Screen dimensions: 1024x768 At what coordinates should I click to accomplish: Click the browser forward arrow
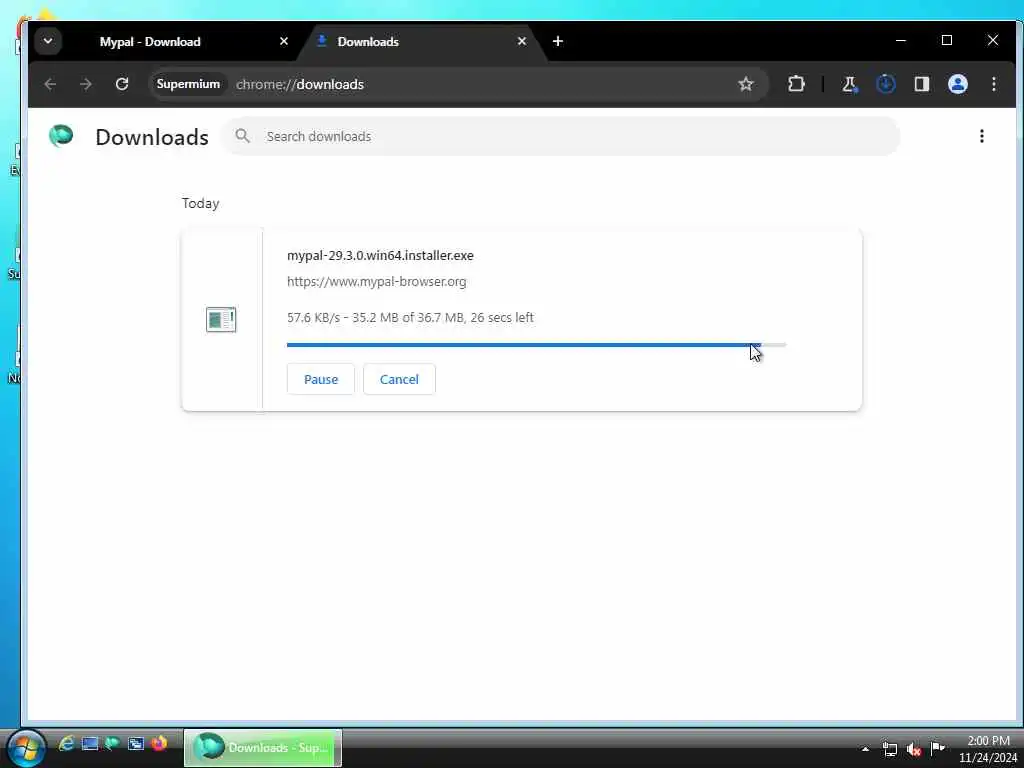point(86,84)
